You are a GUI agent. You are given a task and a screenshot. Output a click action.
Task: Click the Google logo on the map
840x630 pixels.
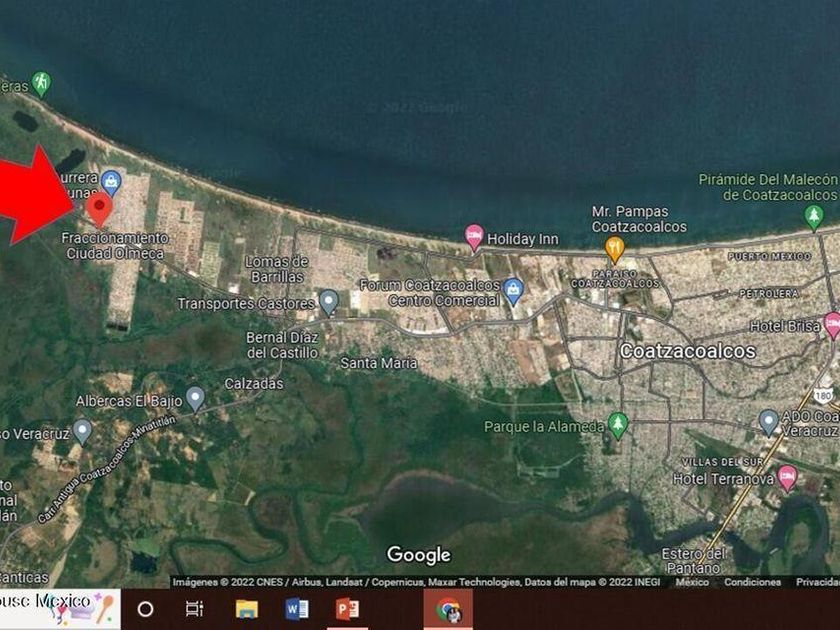(x=418, y=555)
